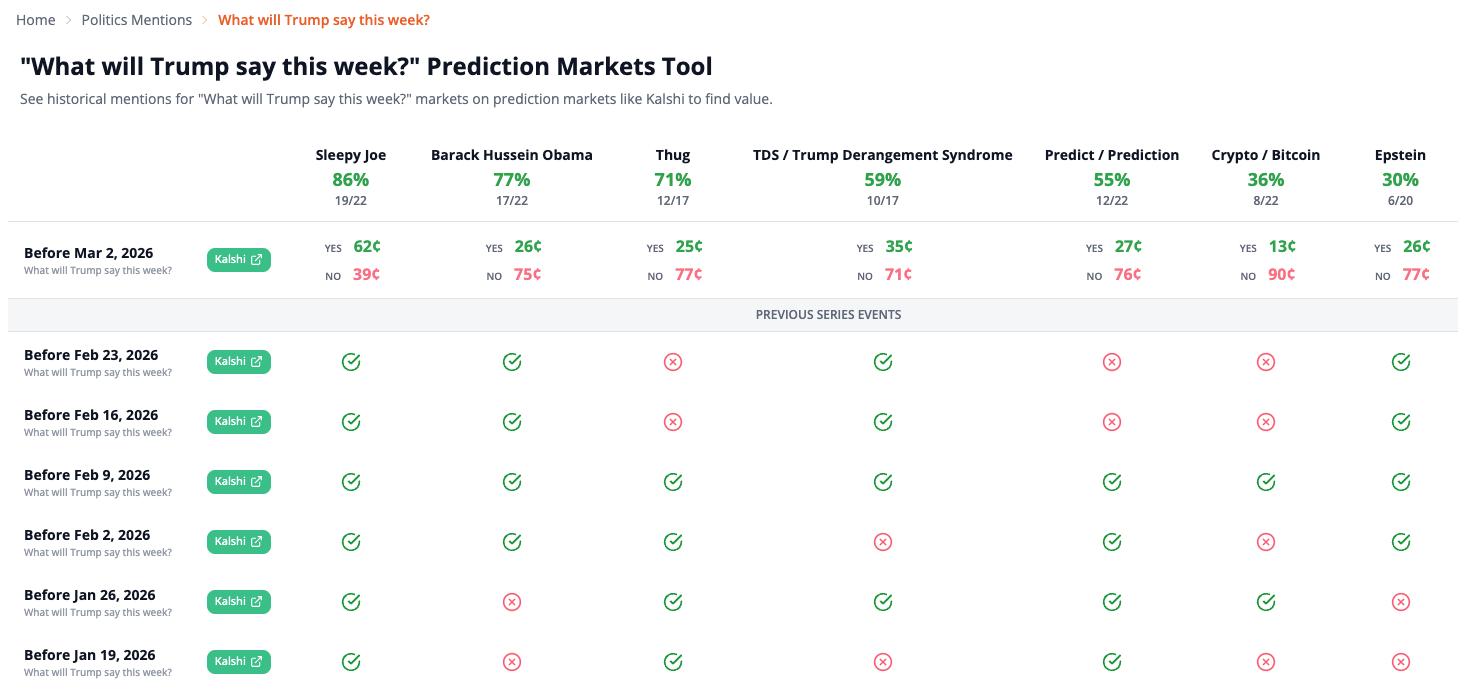Click the green checkmark for TDS on Jan 26, 2026

[883, 601]
